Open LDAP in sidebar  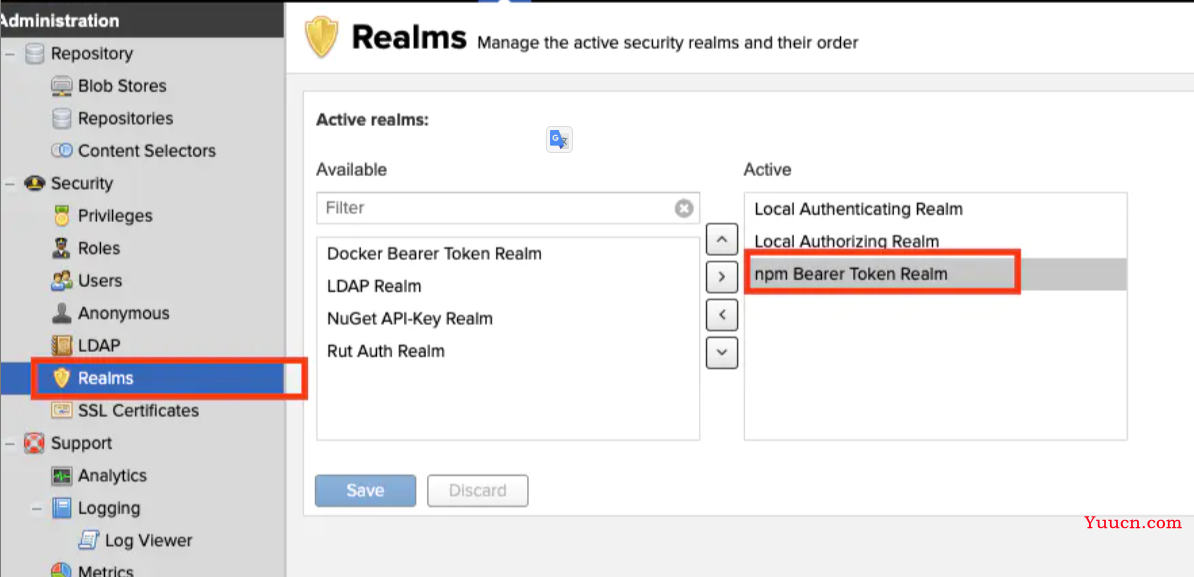point(99,346)
